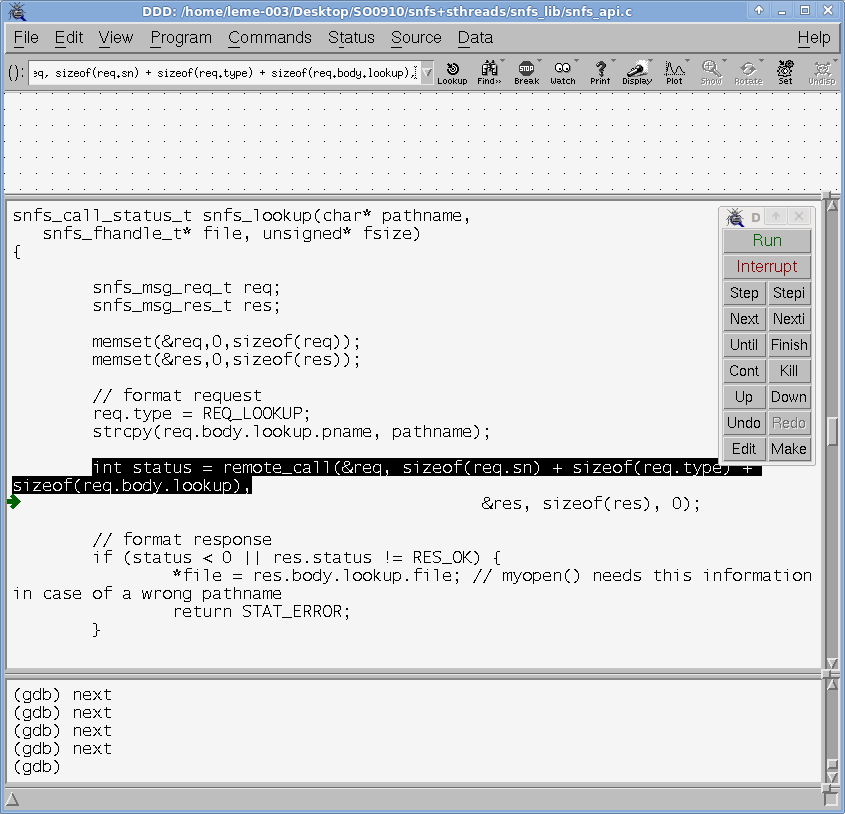Click the Rotate icon
This screenshot has width=845, height=814.
coord(748,73)
